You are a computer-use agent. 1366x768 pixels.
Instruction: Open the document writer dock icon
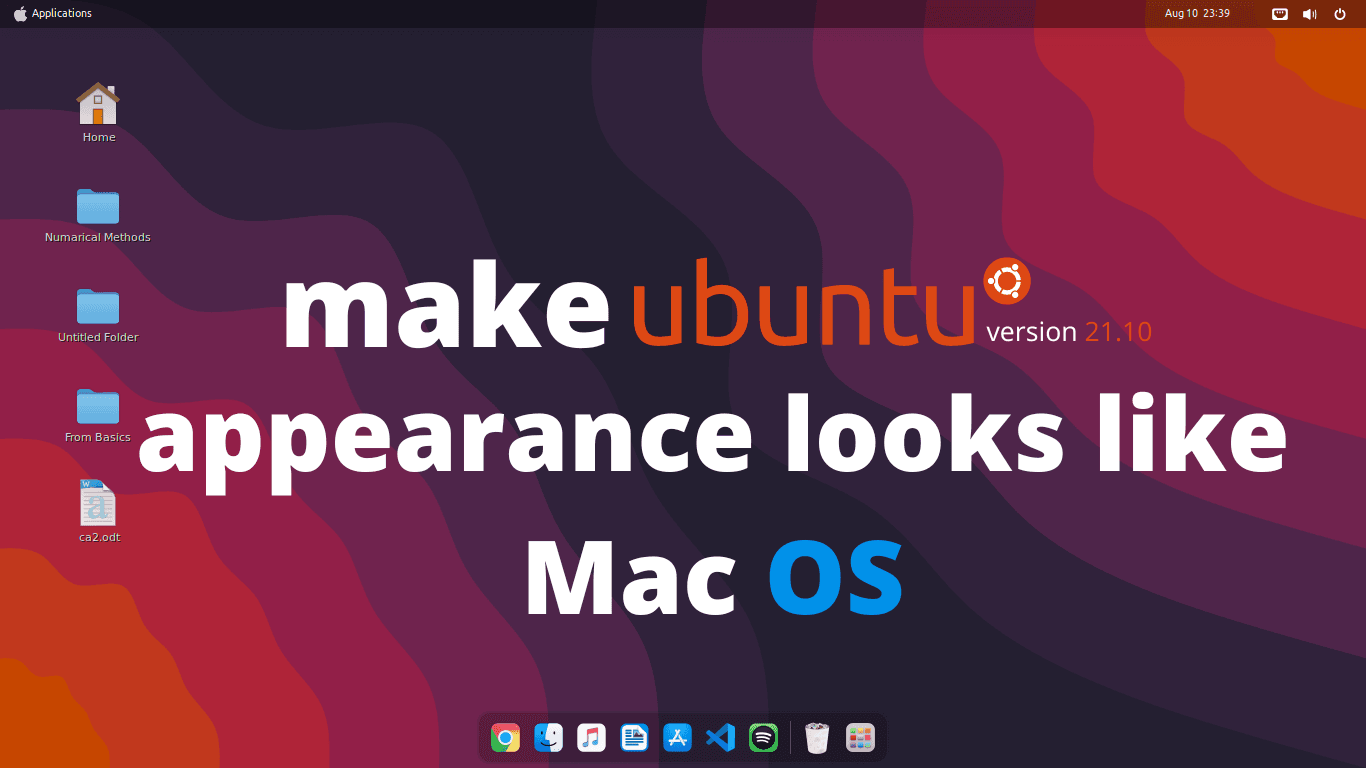tap(634, 738)
